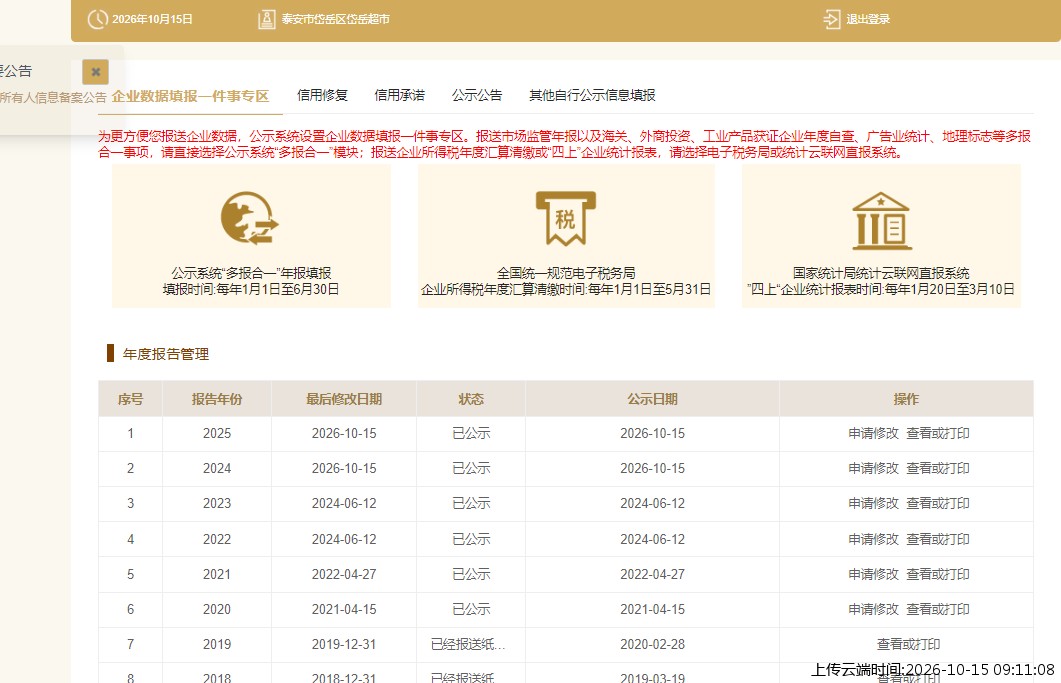Image resolution: width=1061 pixels, height=683 pixels.
Task: Click the 国家统计局统计云联网直报系统 card text
Action: pyautogui.click(x=881, y=273)
